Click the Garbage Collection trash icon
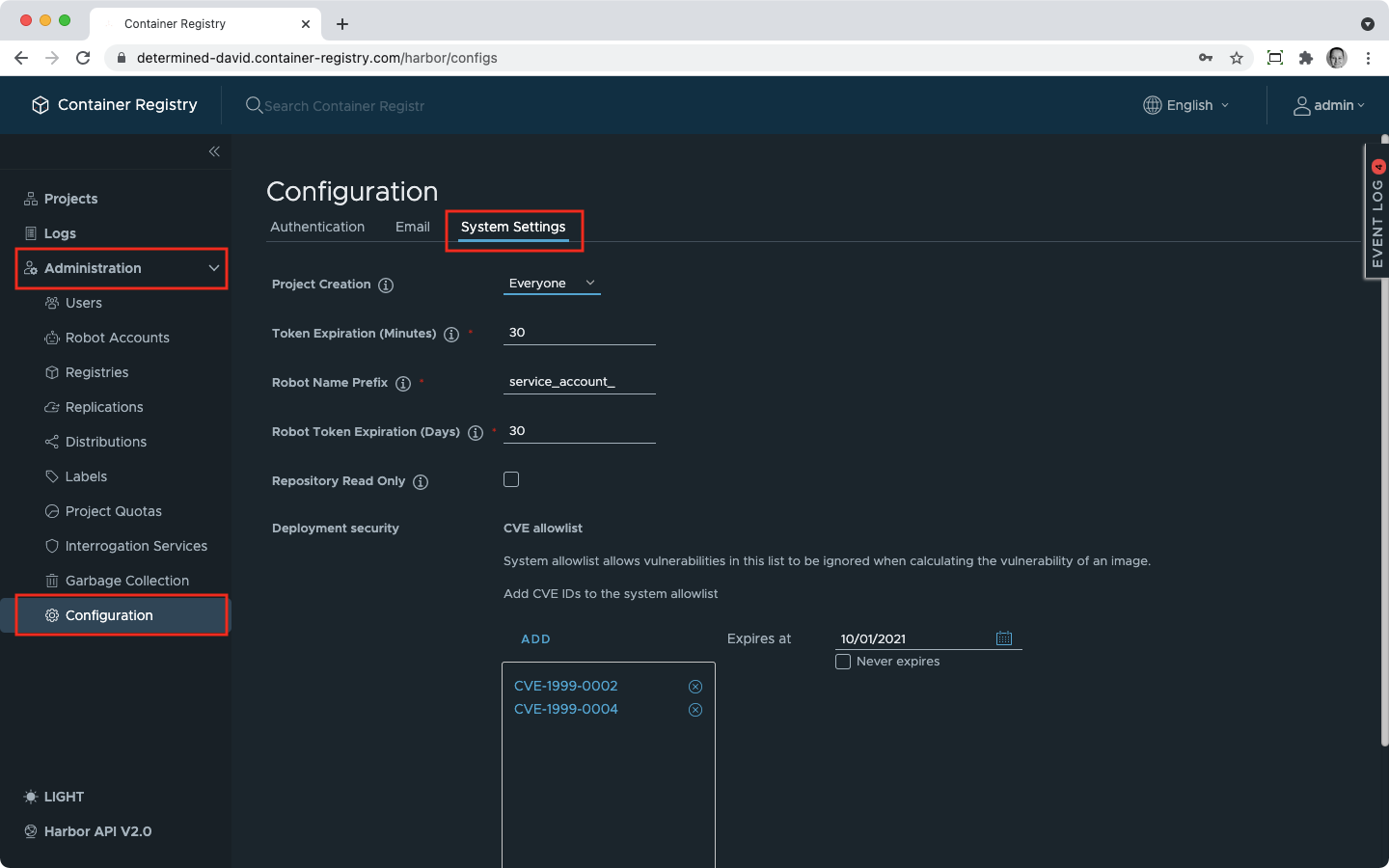This screenshot has height=868, width=1389. point(52,581)
